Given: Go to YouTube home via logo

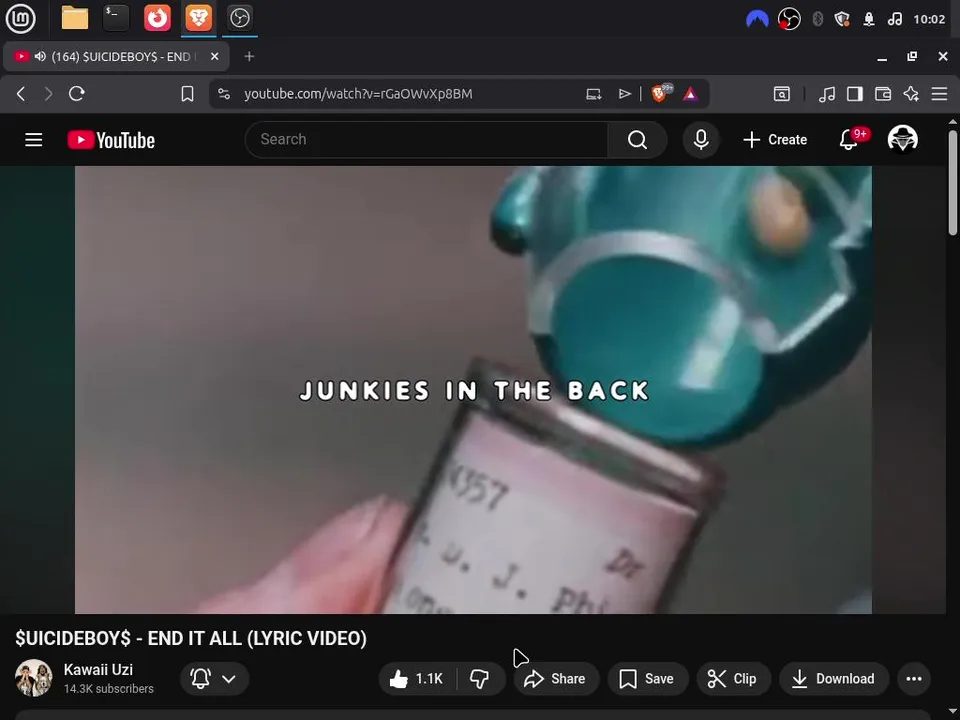Looking at the screenshot, I should [x=111, y=140].
